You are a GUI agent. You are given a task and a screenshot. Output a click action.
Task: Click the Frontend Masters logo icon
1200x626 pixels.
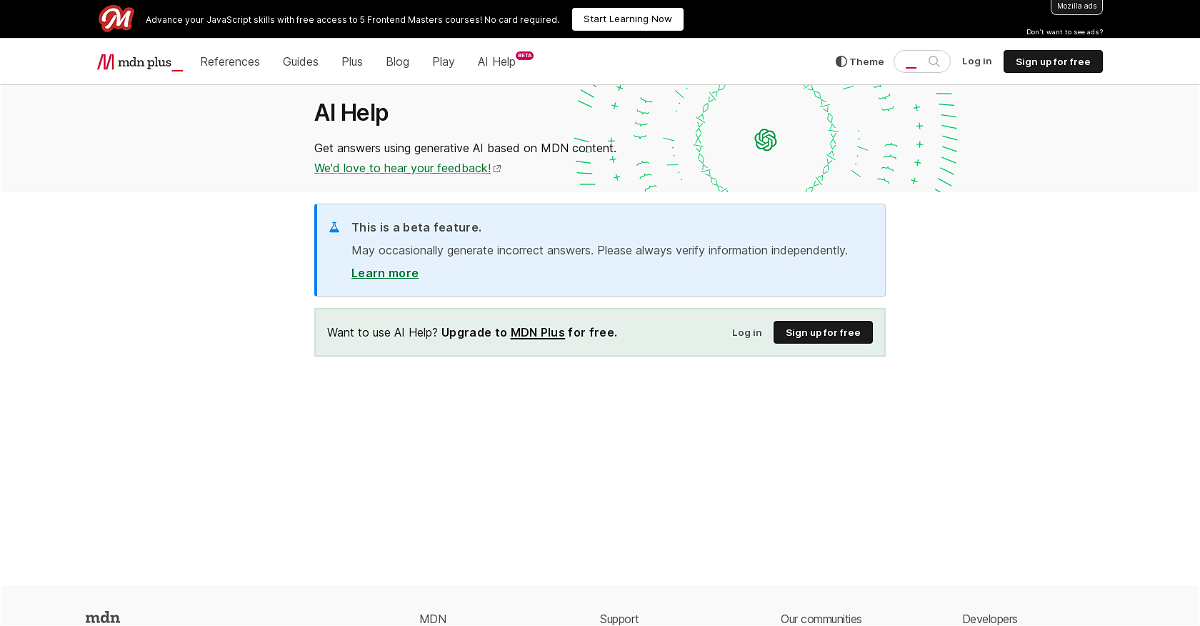[x=116, y=18]
